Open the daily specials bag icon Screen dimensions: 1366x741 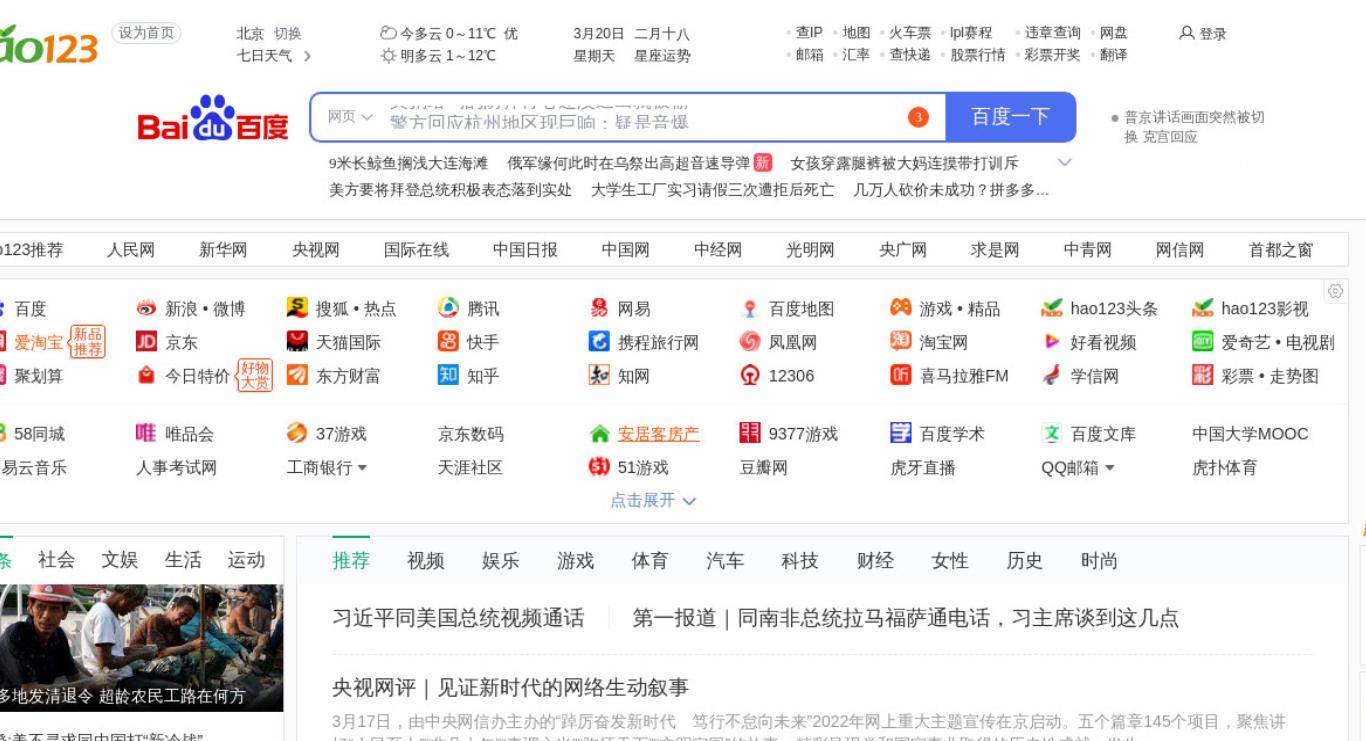pyautogui.click(x=146, y=375)
